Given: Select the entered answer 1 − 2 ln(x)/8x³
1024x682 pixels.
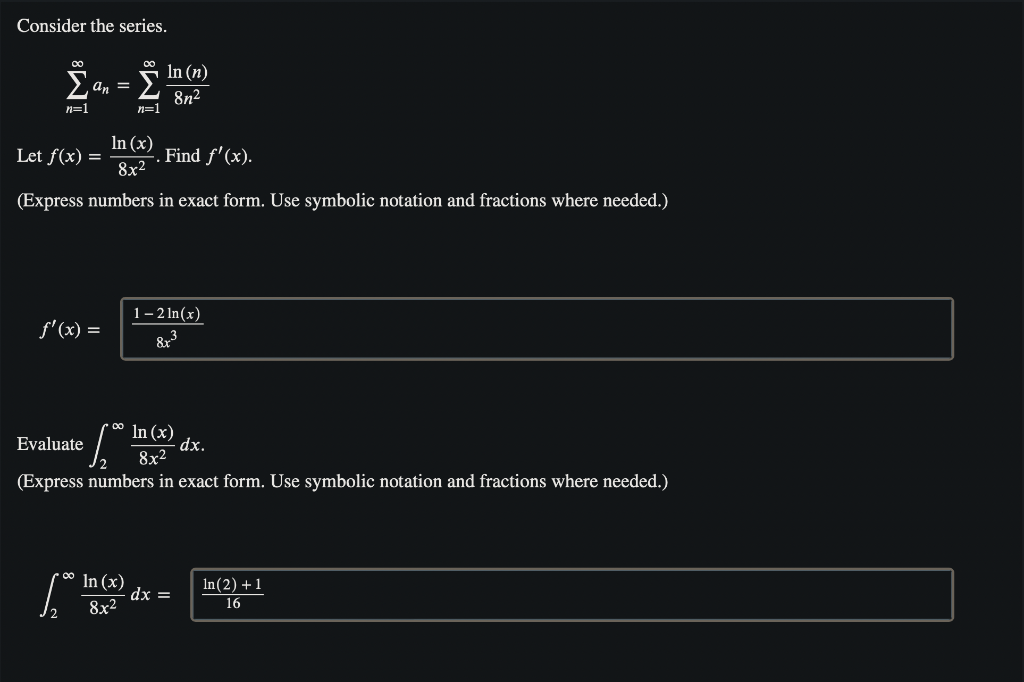Looking at the screenshot, I should (166, 326).
